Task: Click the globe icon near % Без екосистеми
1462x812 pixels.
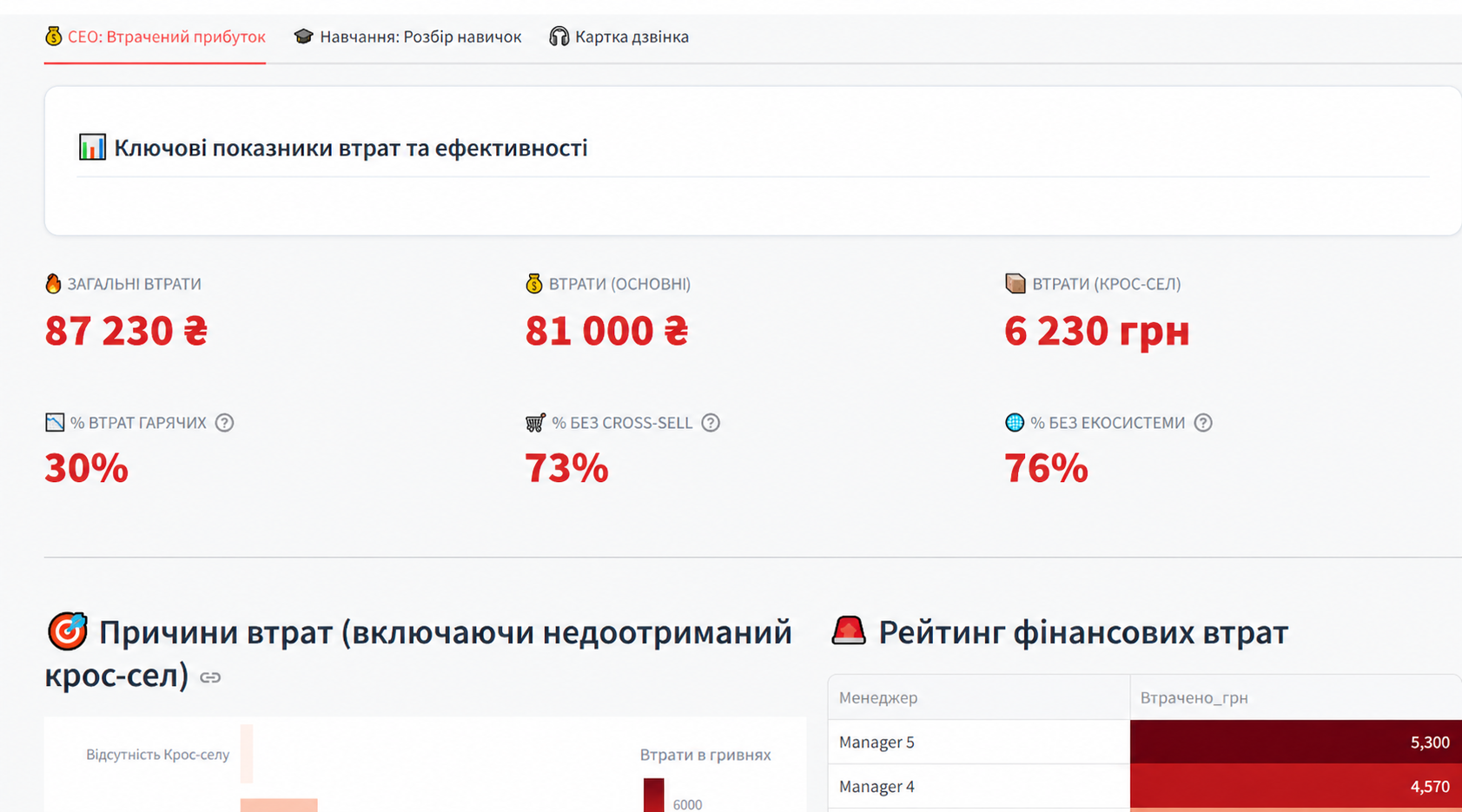Action: point(1013,423)
